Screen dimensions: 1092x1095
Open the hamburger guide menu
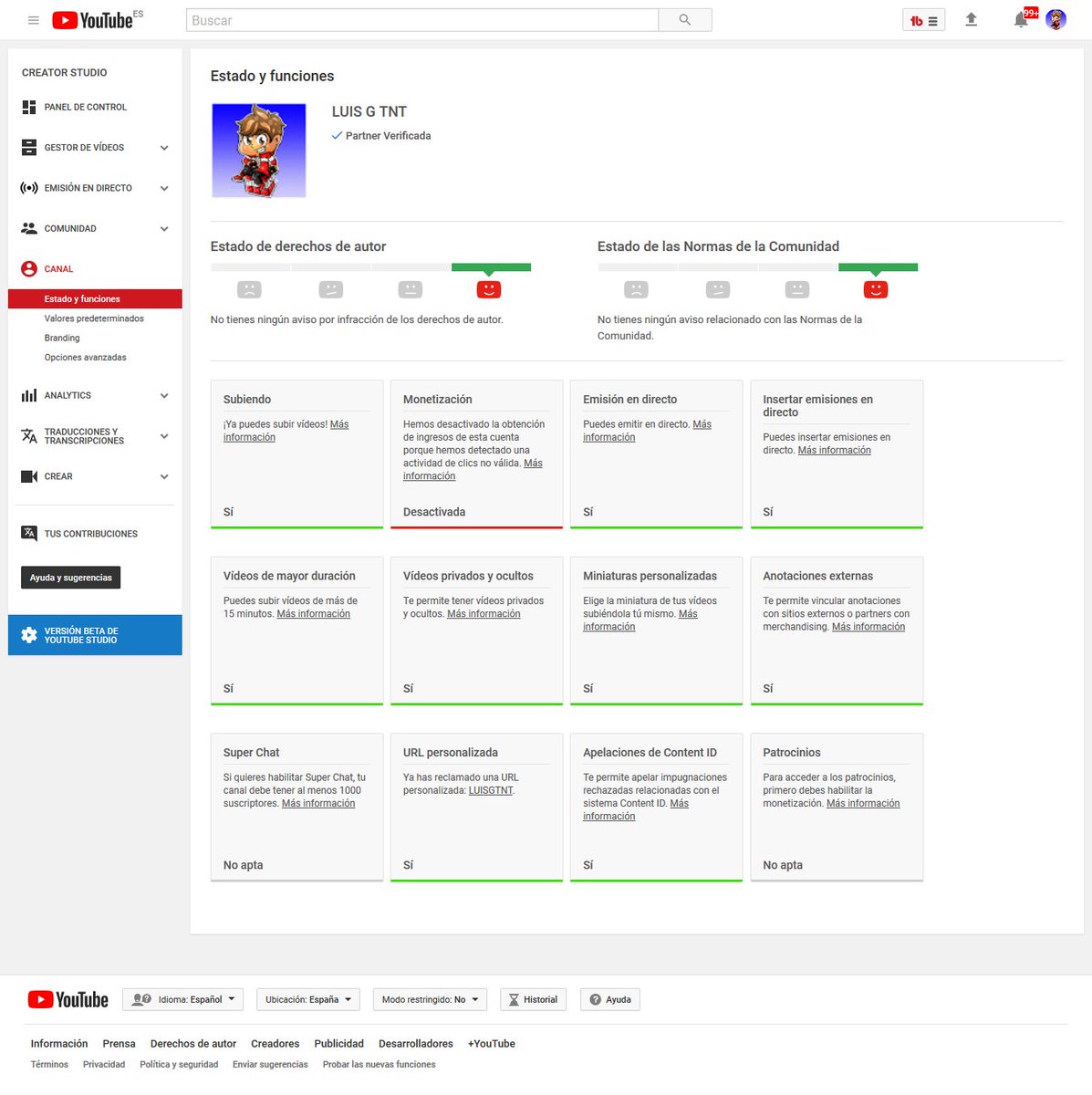(x=34, y=20)
